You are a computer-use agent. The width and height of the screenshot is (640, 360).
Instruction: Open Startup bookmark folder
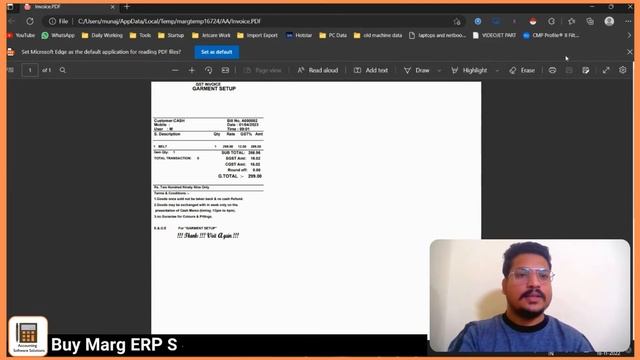171,36
